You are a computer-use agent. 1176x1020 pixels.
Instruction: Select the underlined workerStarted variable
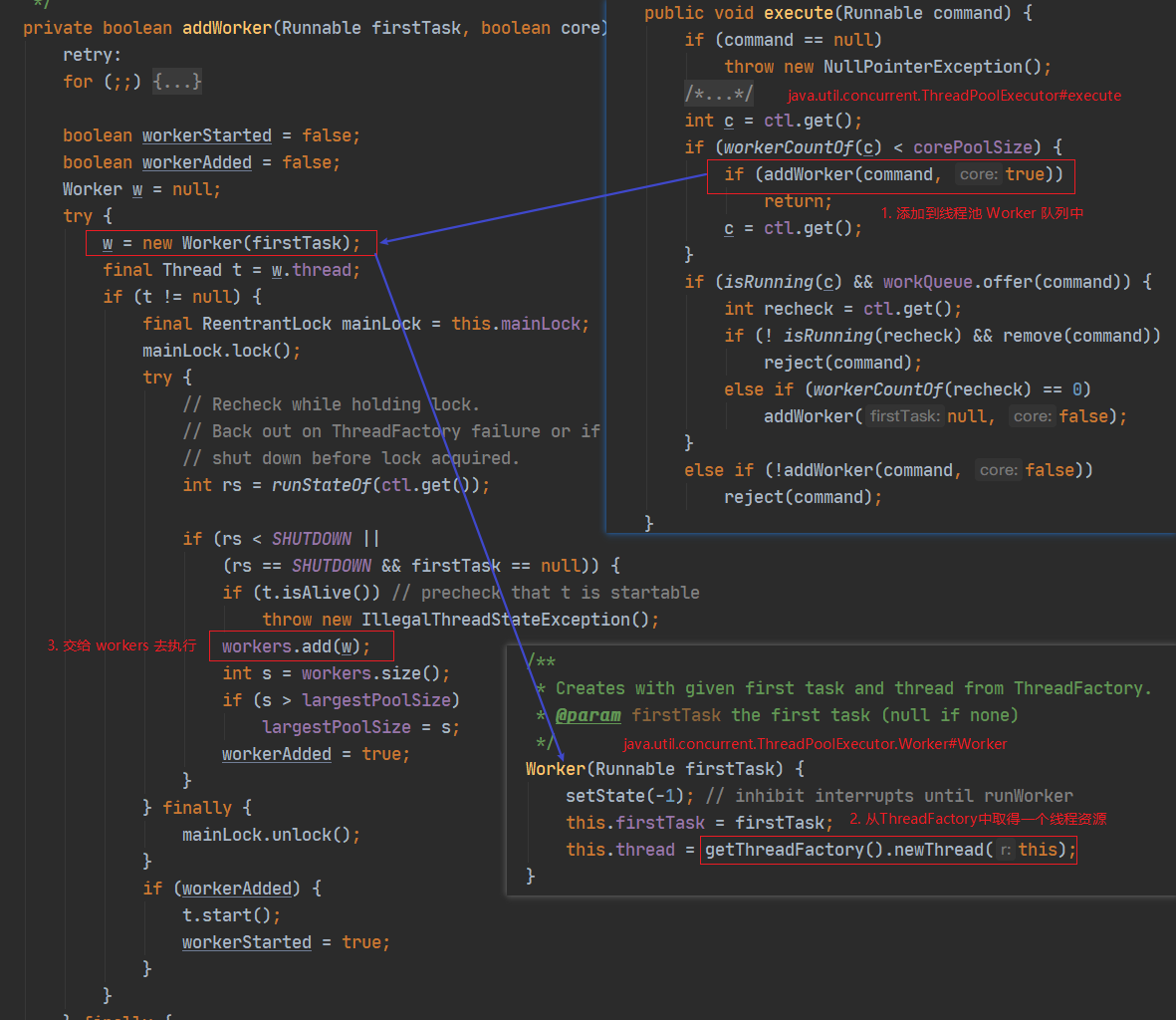[x=206, y=134]
